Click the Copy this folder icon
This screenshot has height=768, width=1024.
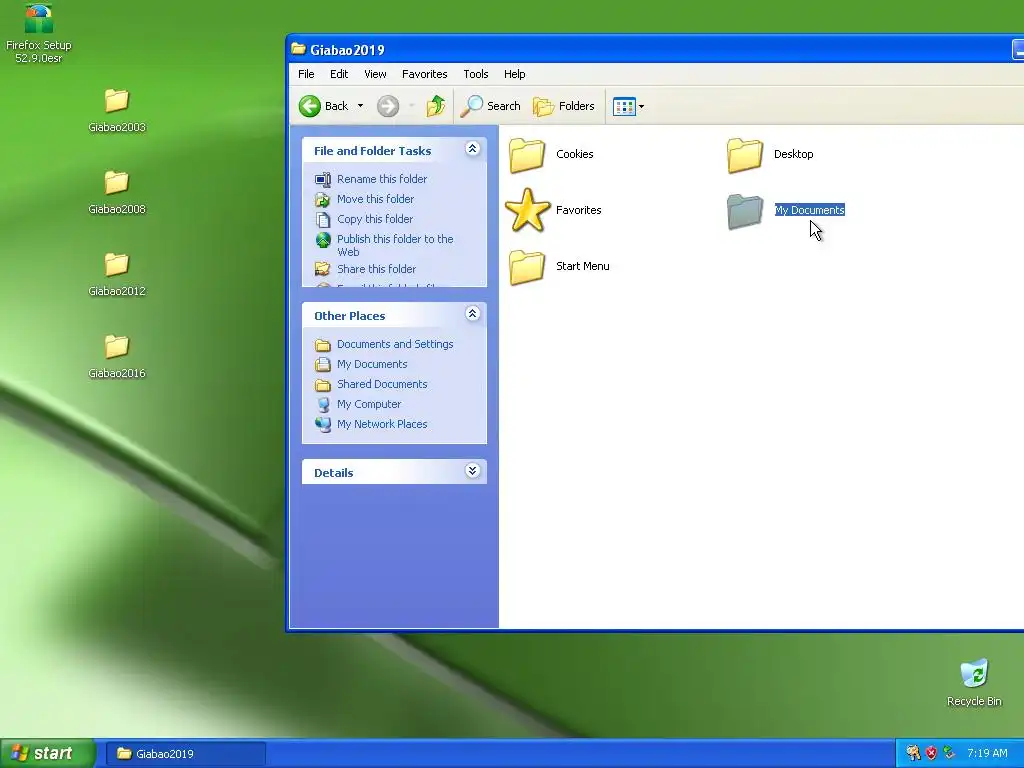pos(323,219)
